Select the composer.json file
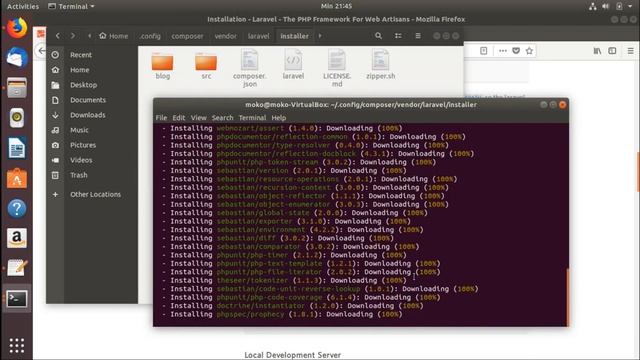The height and width of the screenshot is (360, 640). click(x=249, y=68)
